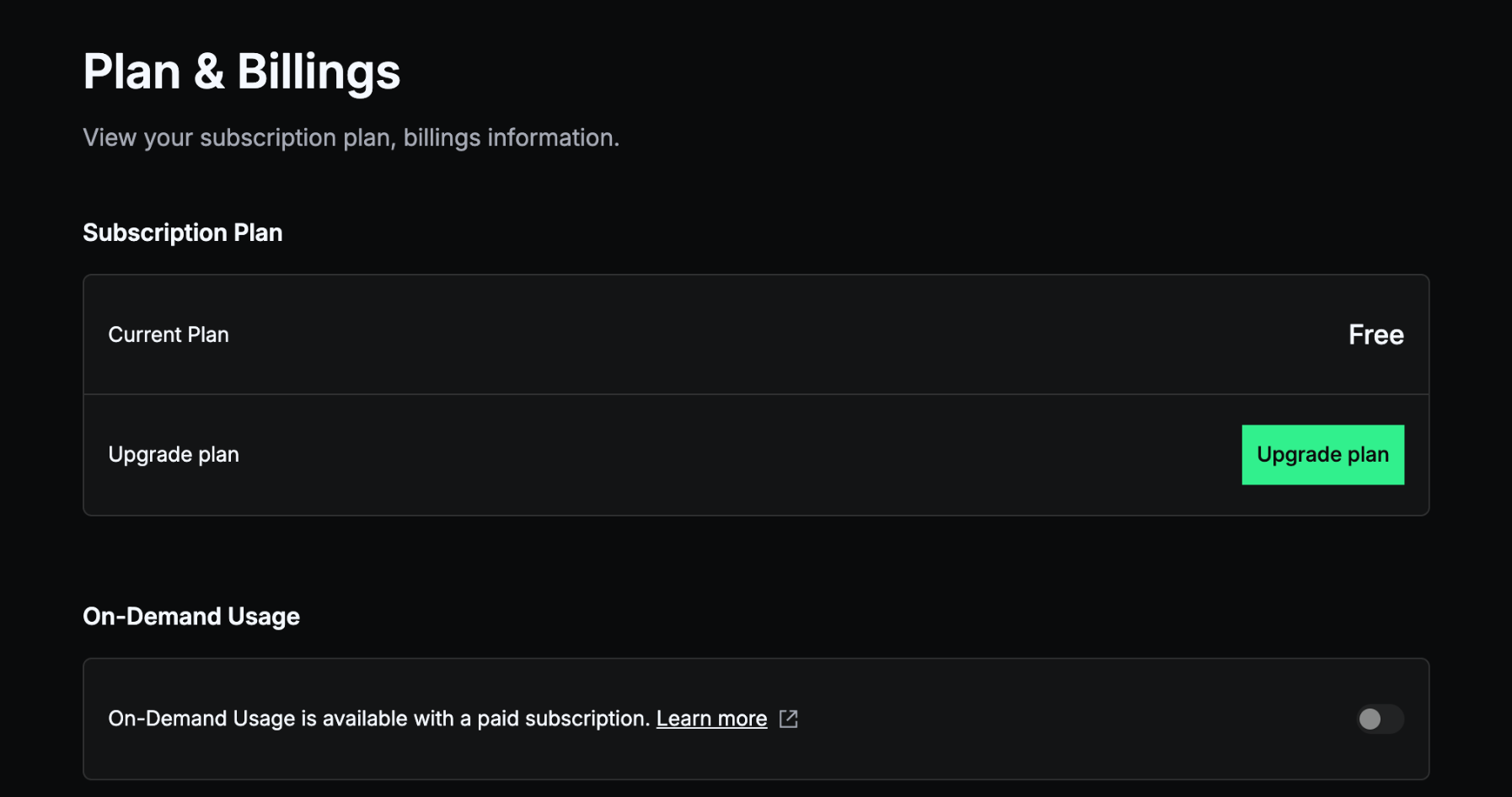Viewport: 1512px width, 797px height.
Task: Click the Plan & Billings page title
Action: tap(241, 72)
